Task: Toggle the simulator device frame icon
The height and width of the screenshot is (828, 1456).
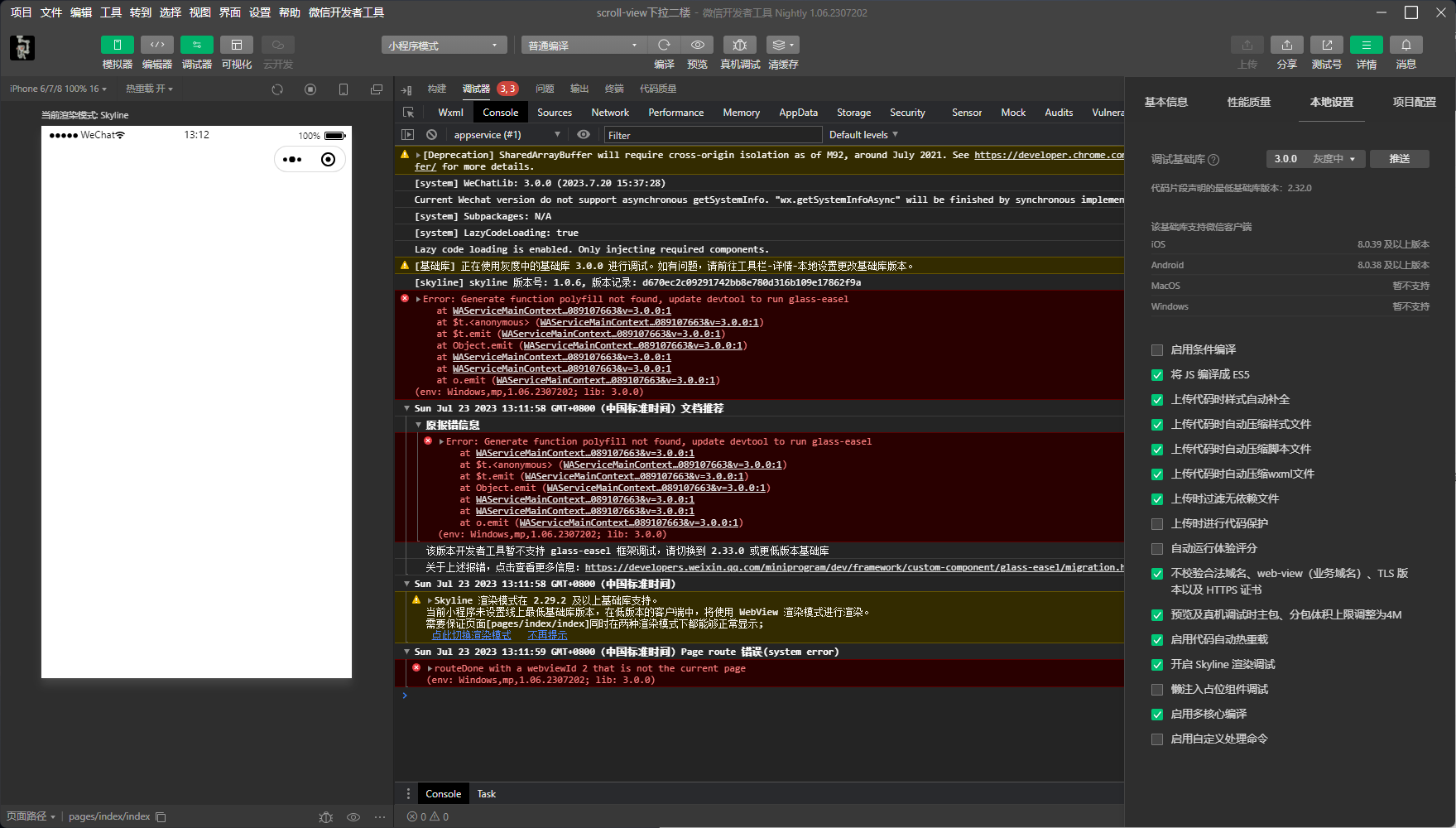Action: pyautogui.click(x=344, y=89)
